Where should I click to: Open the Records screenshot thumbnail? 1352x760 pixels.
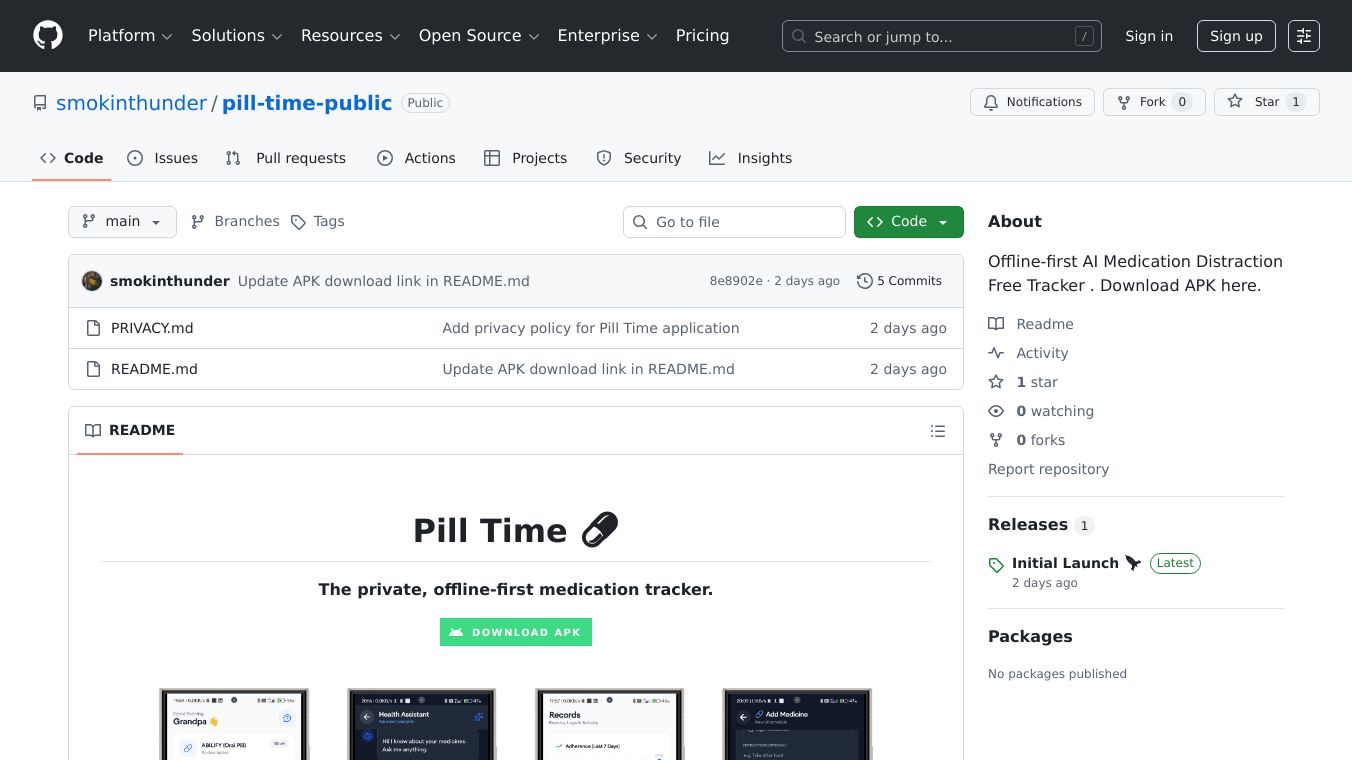tap(610, 724)
